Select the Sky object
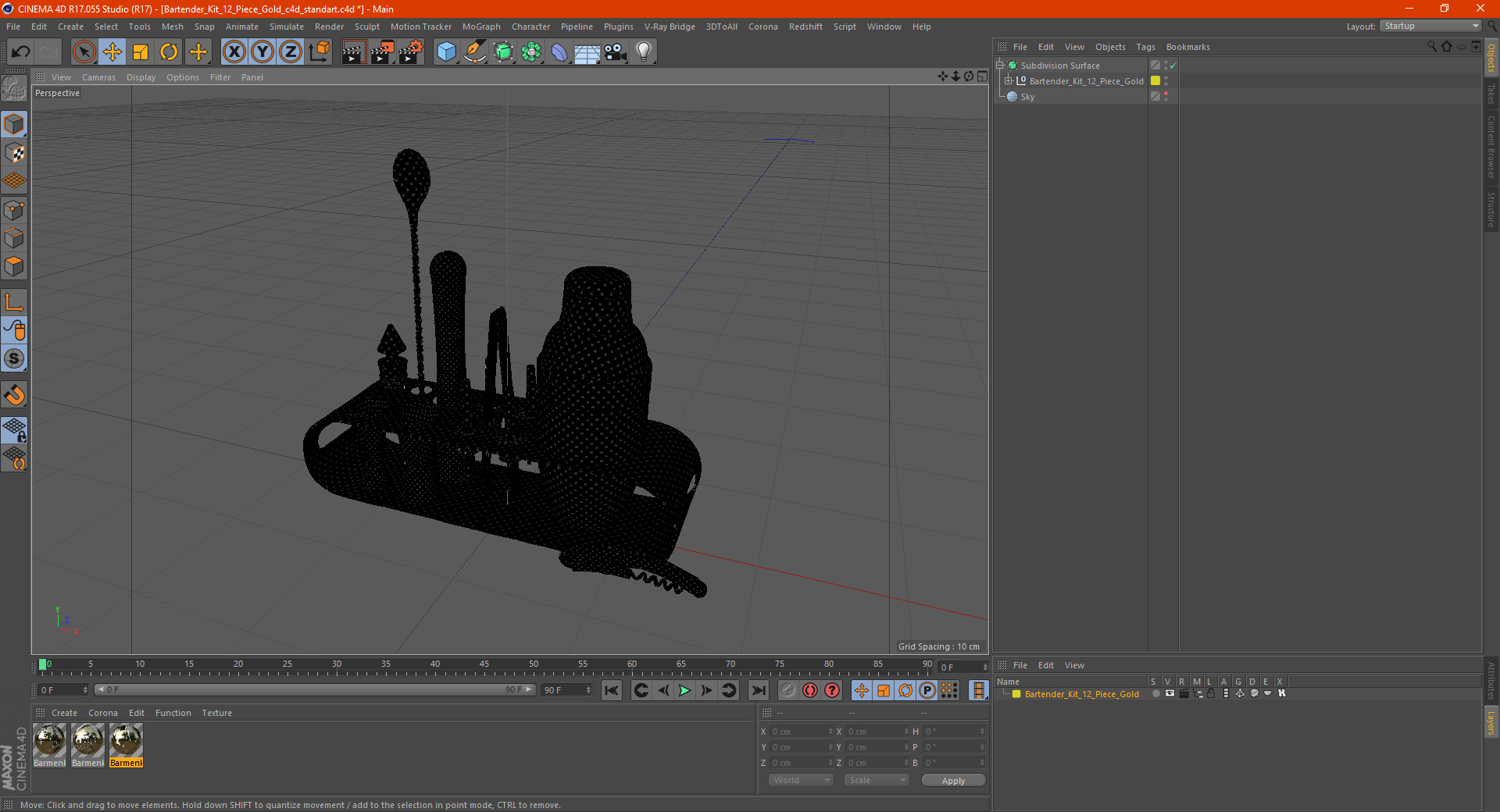Screen dimensions: 1500x812 (x=1027, y=97)
